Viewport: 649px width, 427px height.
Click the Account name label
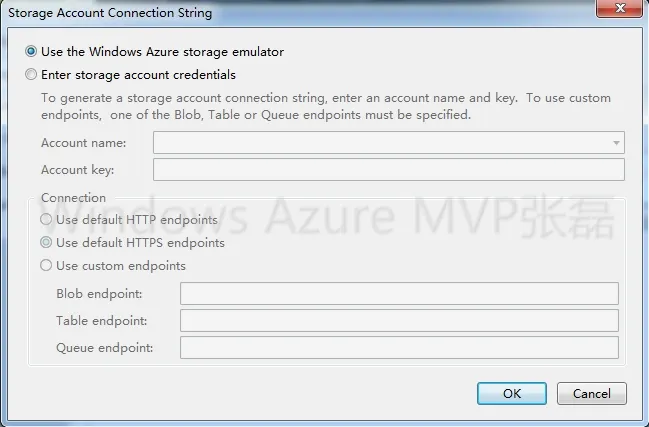pos(83,144)
